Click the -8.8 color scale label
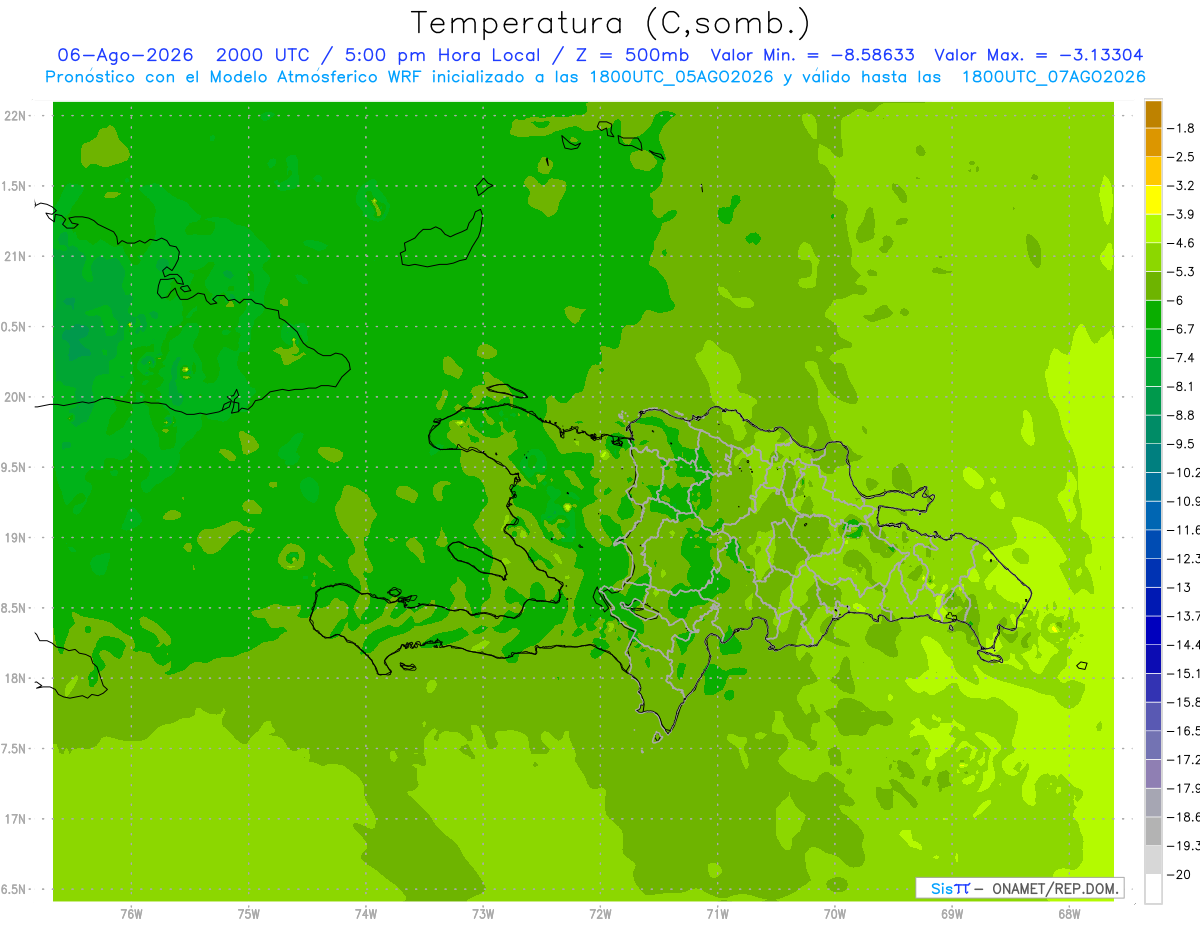 pos(1181,415)
